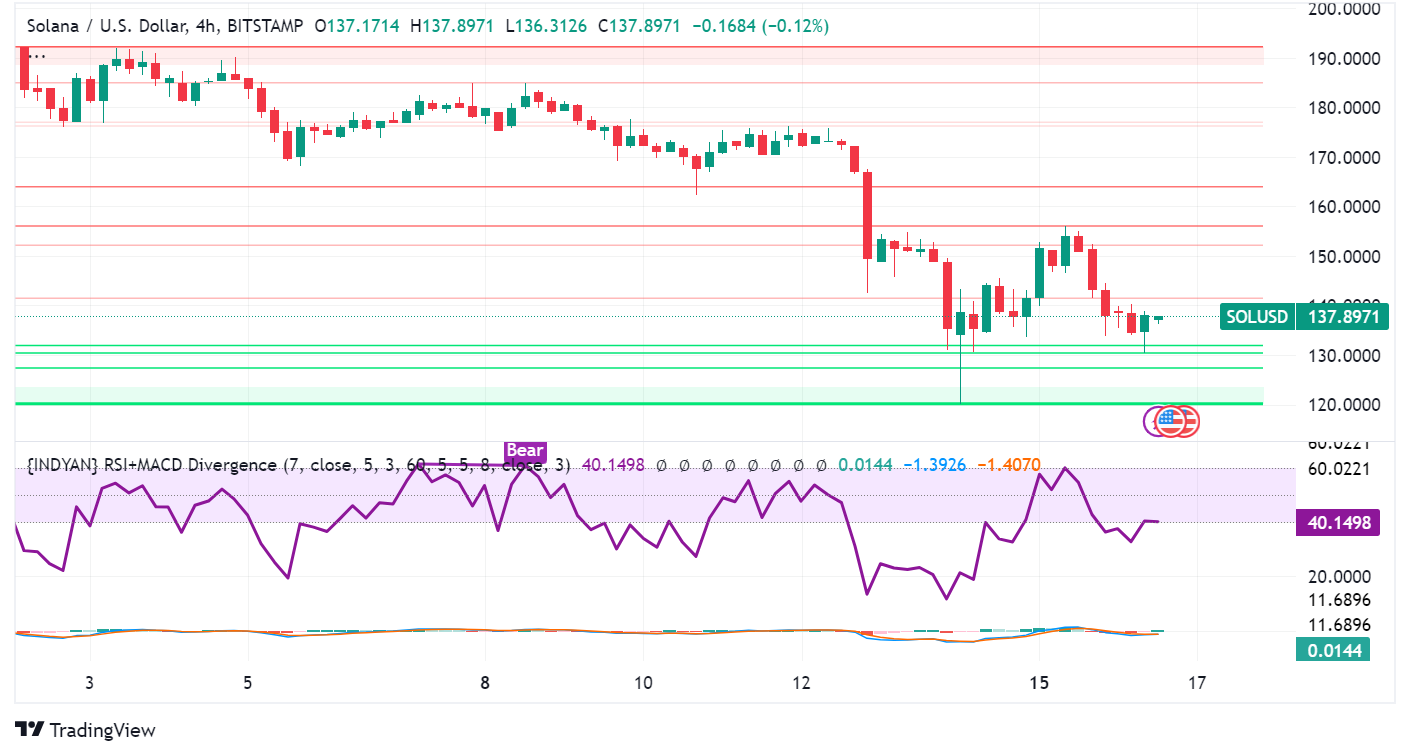Click the 170.0000 price axis label
The image size is (1410, 756).
click(1344, 157)
